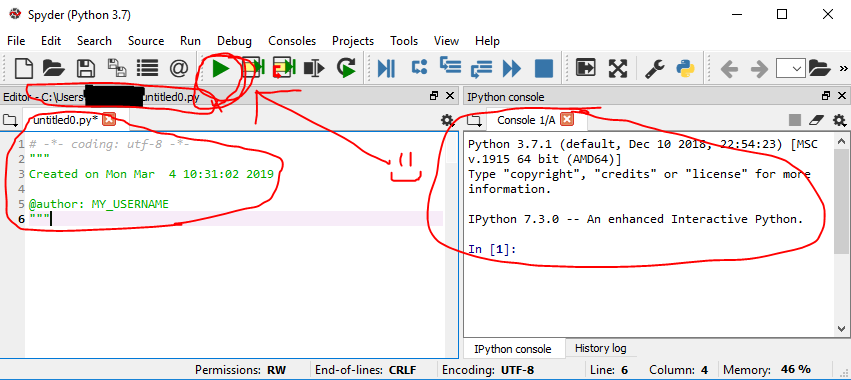Image resolution: width=851 pixels, height=380 pixels.
Task: Click the In [1]: console prompt
Action: click(x=492, y=250)
